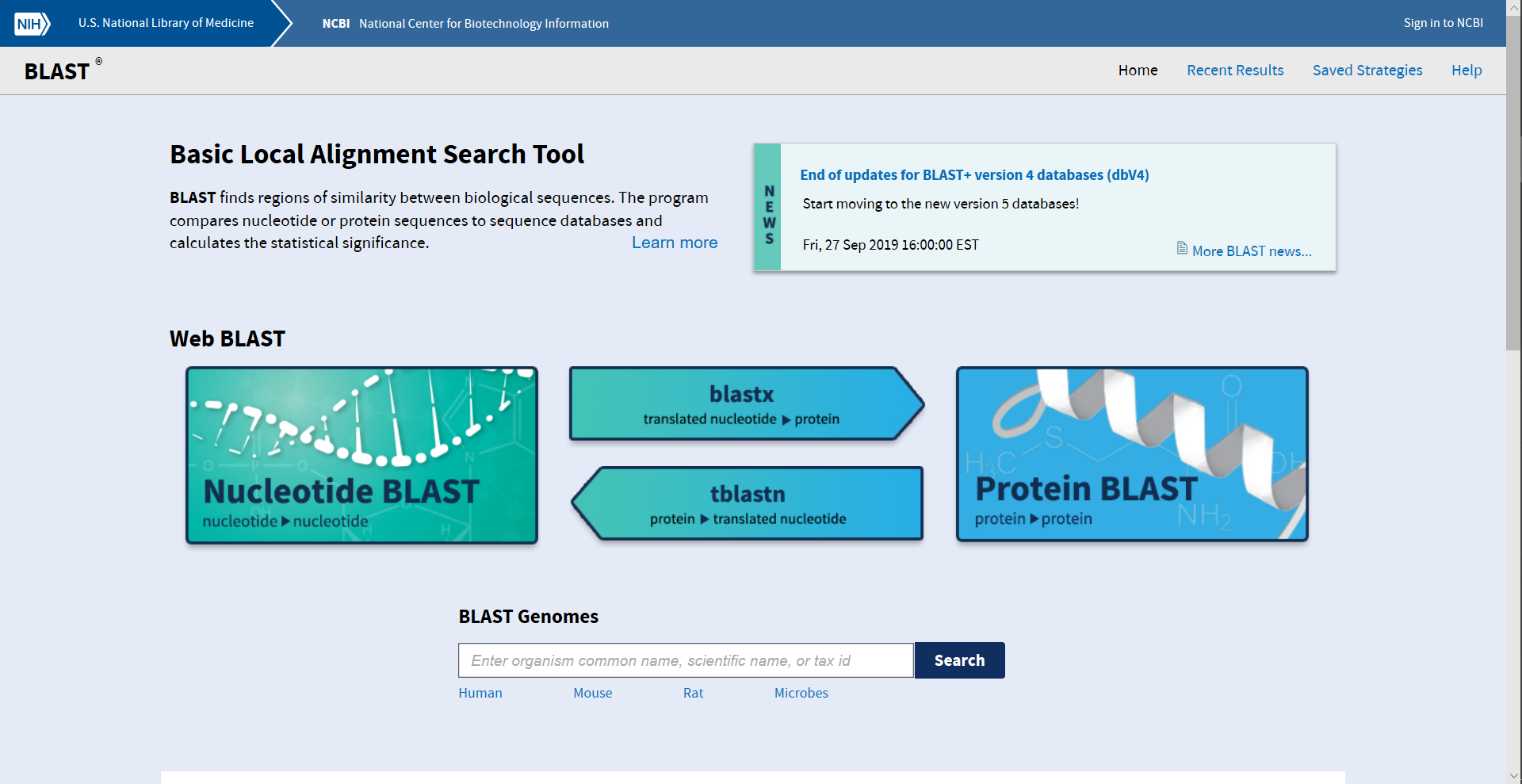This screenshot has height=784, width=1522.
Task: Read the dbV4 end-of-updates news headline
Action: 975,174
